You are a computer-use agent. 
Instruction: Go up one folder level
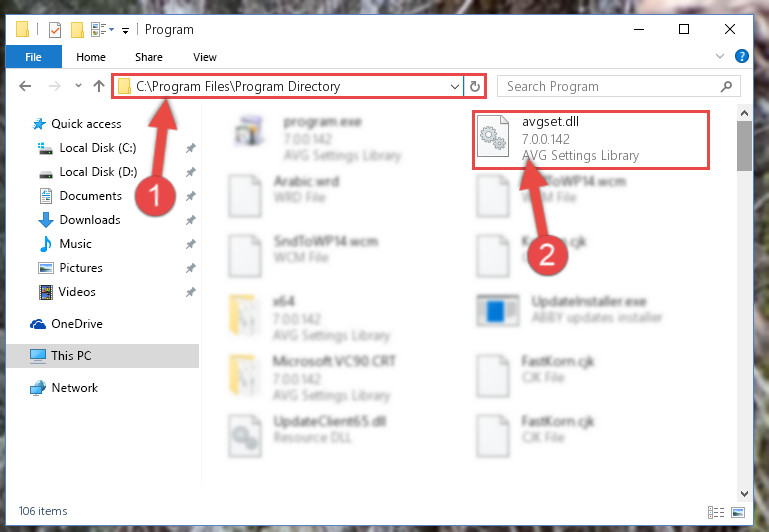[x=99, y=86]
